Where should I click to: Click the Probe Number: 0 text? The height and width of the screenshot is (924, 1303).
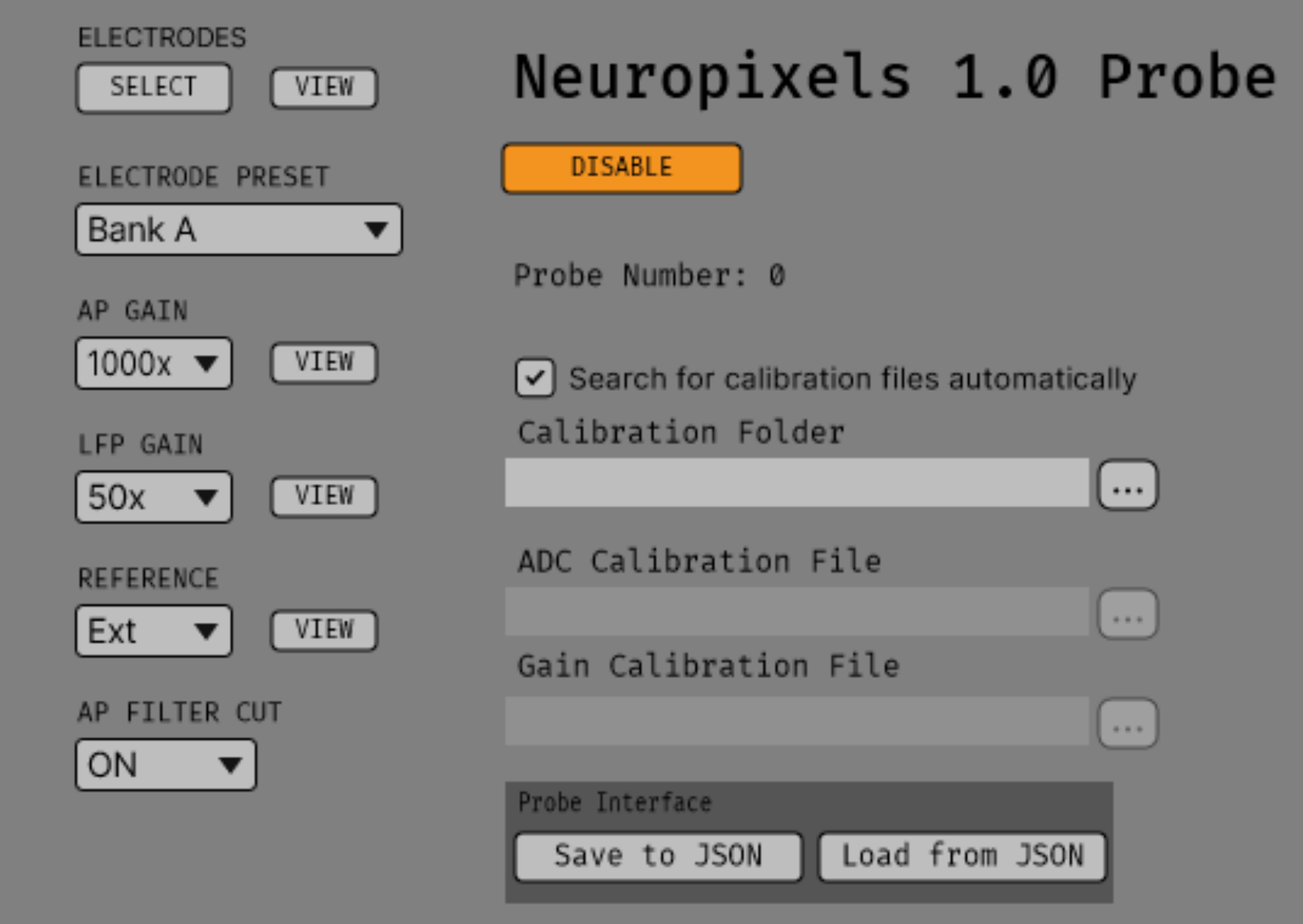pos(650,276)
